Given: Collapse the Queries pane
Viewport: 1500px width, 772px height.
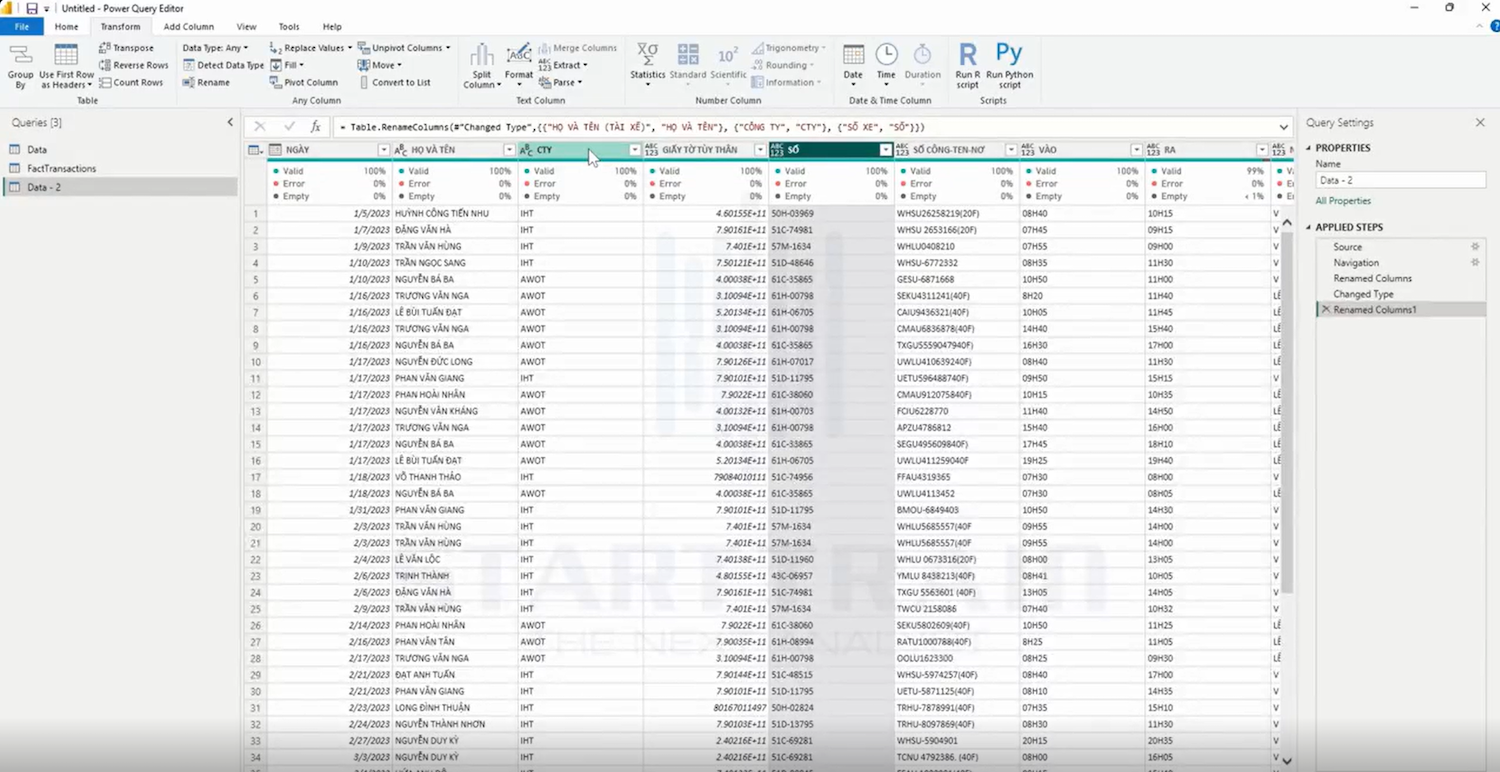Looking at the screenshot, I should [230, 123].
